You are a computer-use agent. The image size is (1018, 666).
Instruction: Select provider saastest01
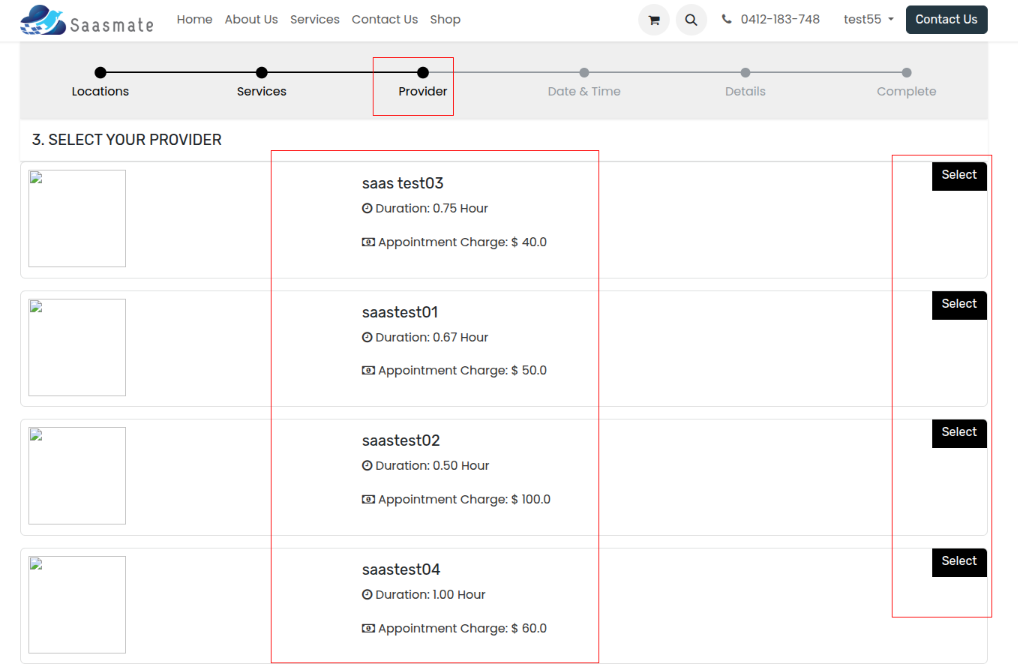point(959,304)
